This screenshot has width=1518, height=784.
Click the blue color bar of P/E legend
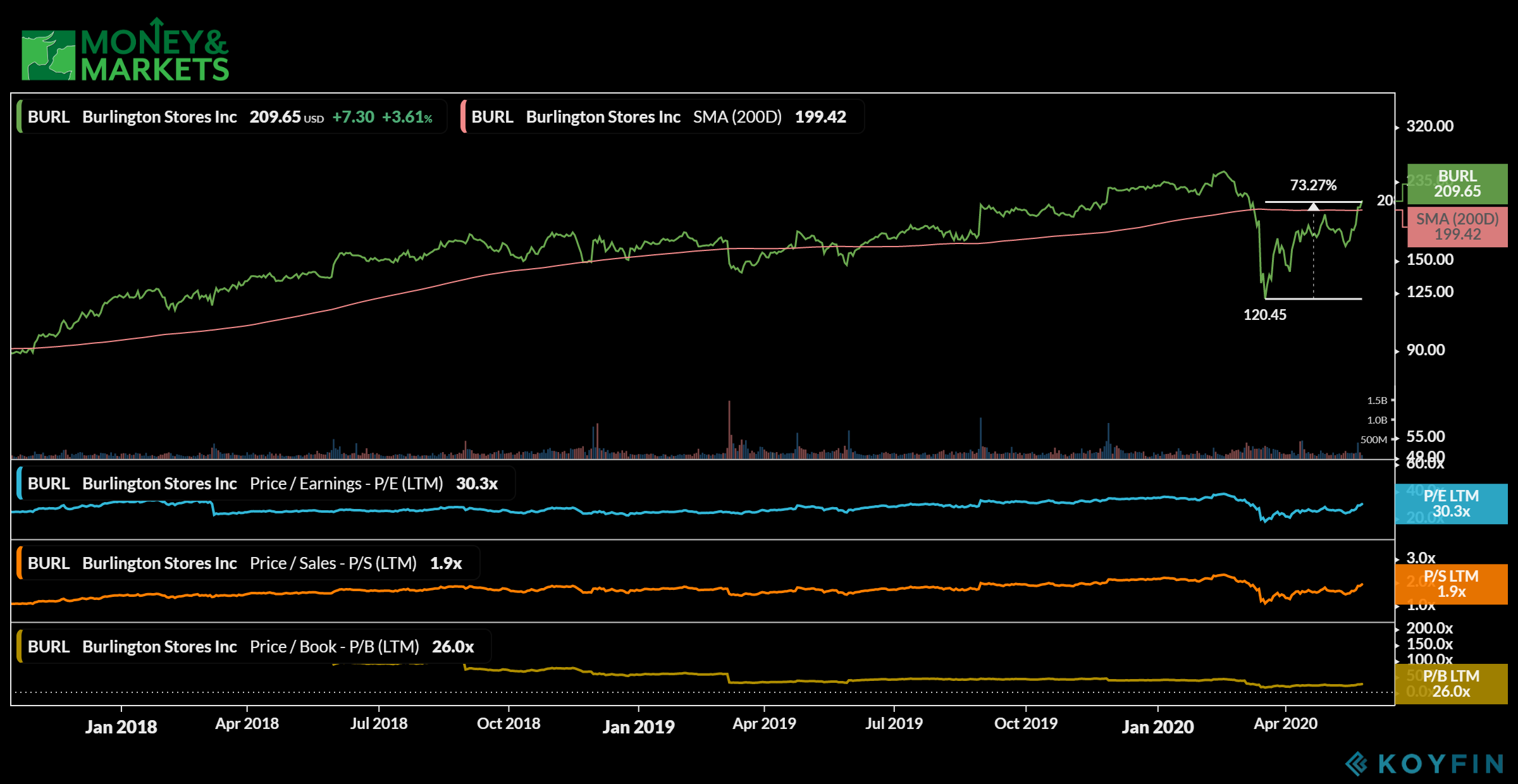(x=20, y=484)
